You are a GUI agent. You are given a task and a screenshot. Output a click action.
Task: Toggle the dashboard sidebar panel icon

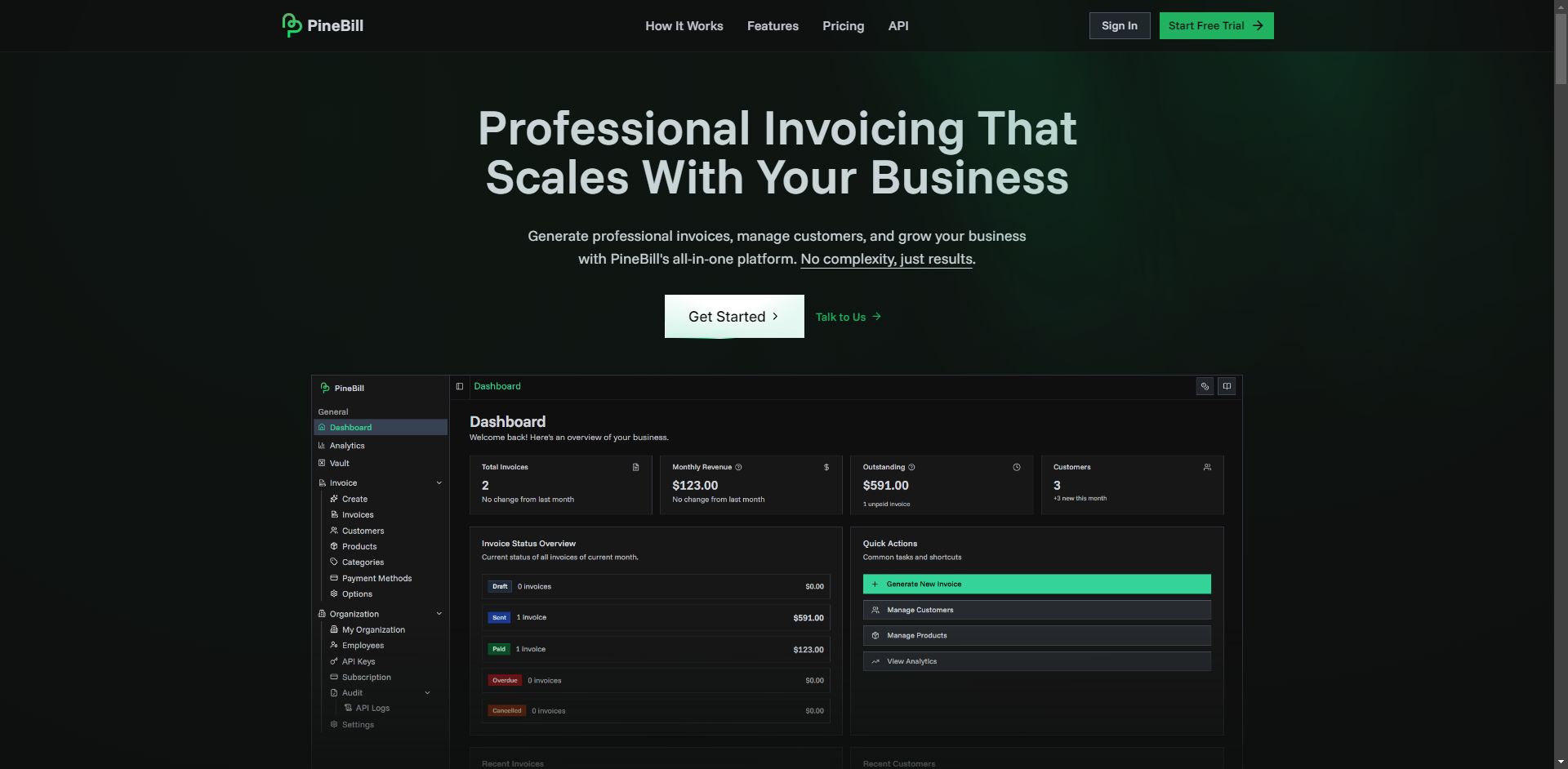(x=460, y=386)
